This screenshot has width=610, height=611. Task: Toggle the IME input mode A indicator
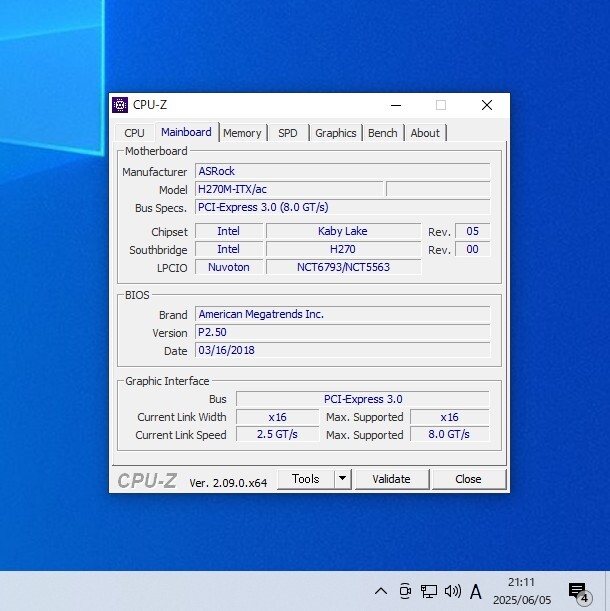click(x=476, y=592)
